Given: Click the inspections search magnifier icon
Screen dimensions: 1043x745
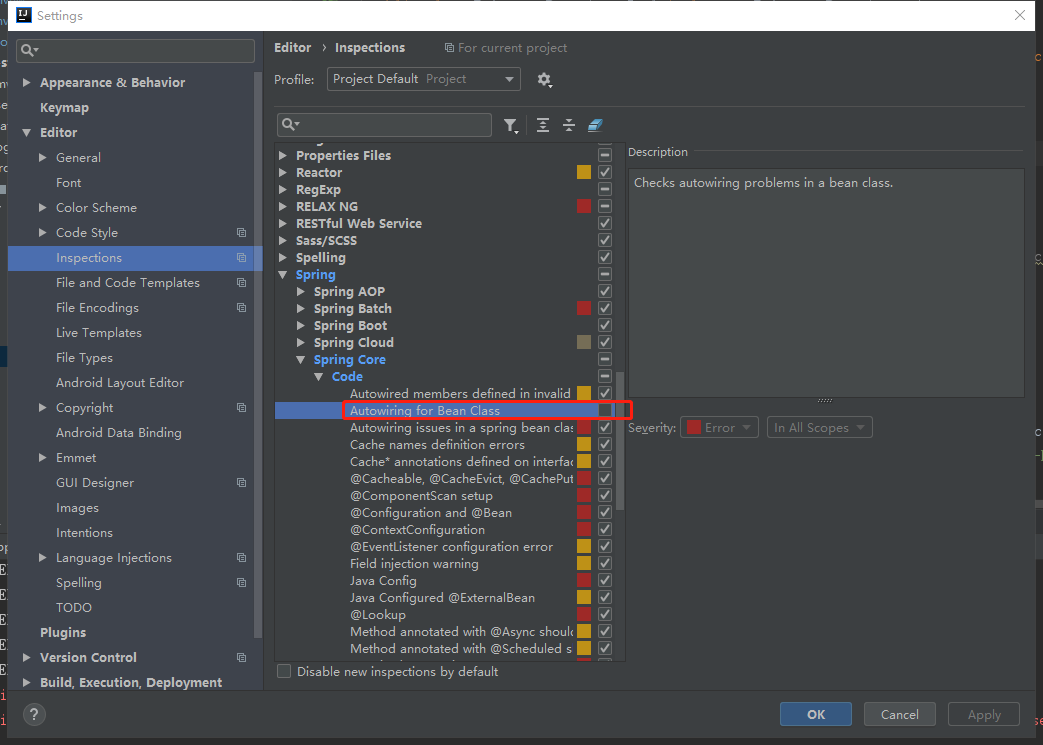Looking at the screenshot, I should [x=291, y=125].
